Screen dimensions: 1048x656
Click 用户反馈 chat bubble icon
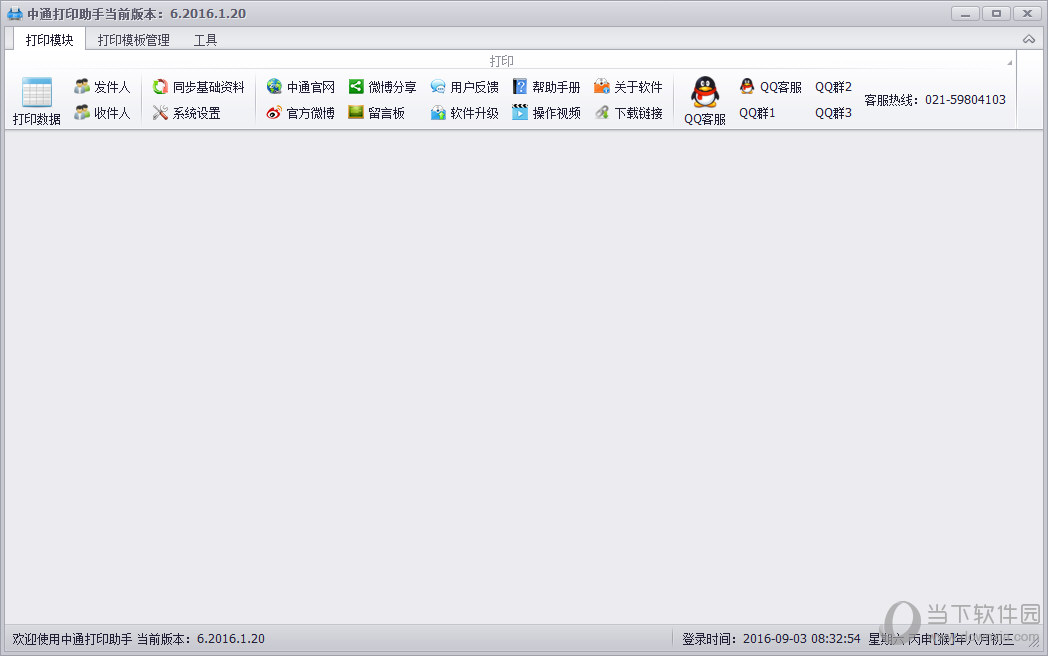point(438,86)
